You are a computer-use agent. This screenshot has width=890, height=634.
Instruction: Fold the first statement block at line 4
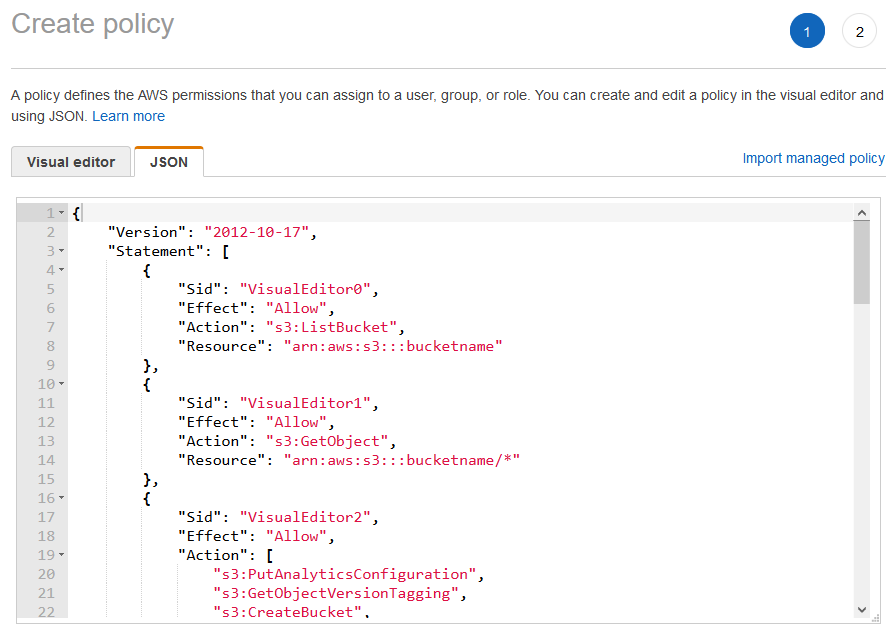coord(62,270)
